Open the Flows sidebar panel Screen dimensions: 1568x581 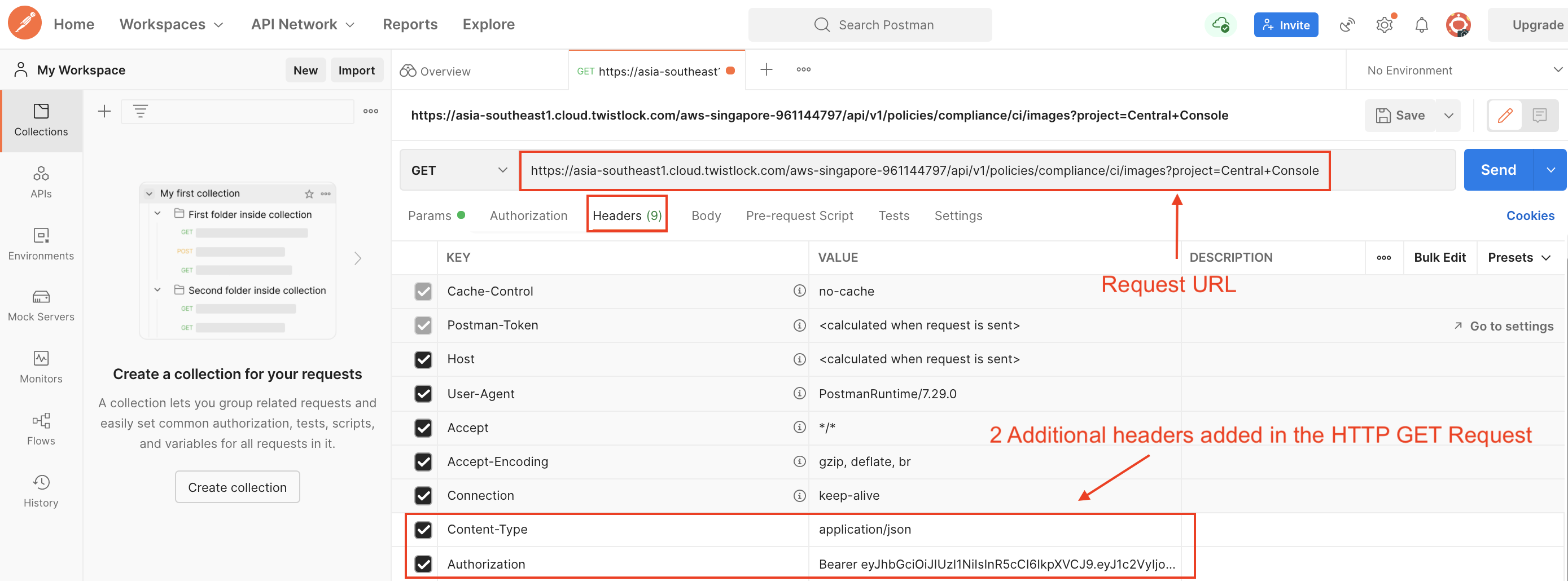tap(41, 429)
